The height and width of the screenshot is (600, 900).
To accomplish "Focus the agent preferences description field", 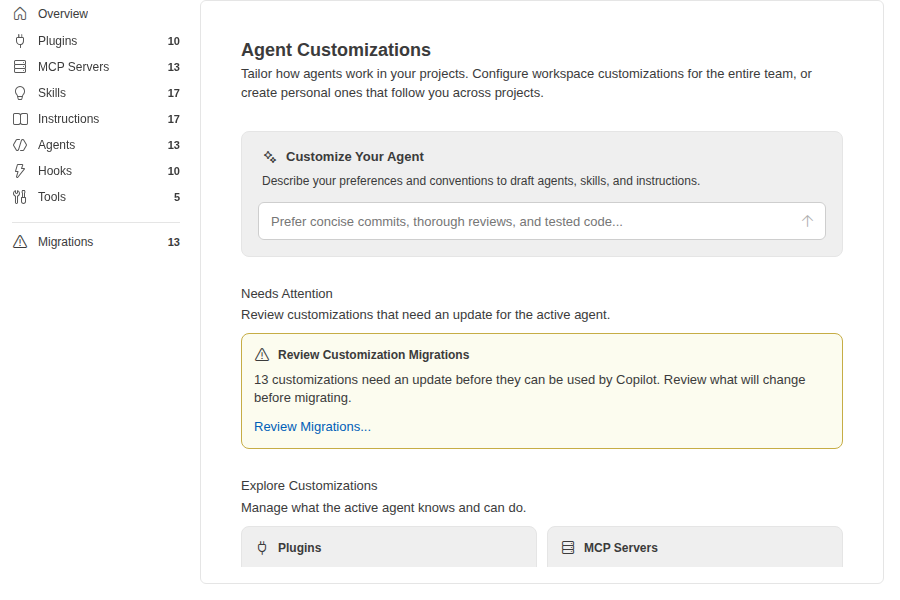I will (x=542, y=221).
